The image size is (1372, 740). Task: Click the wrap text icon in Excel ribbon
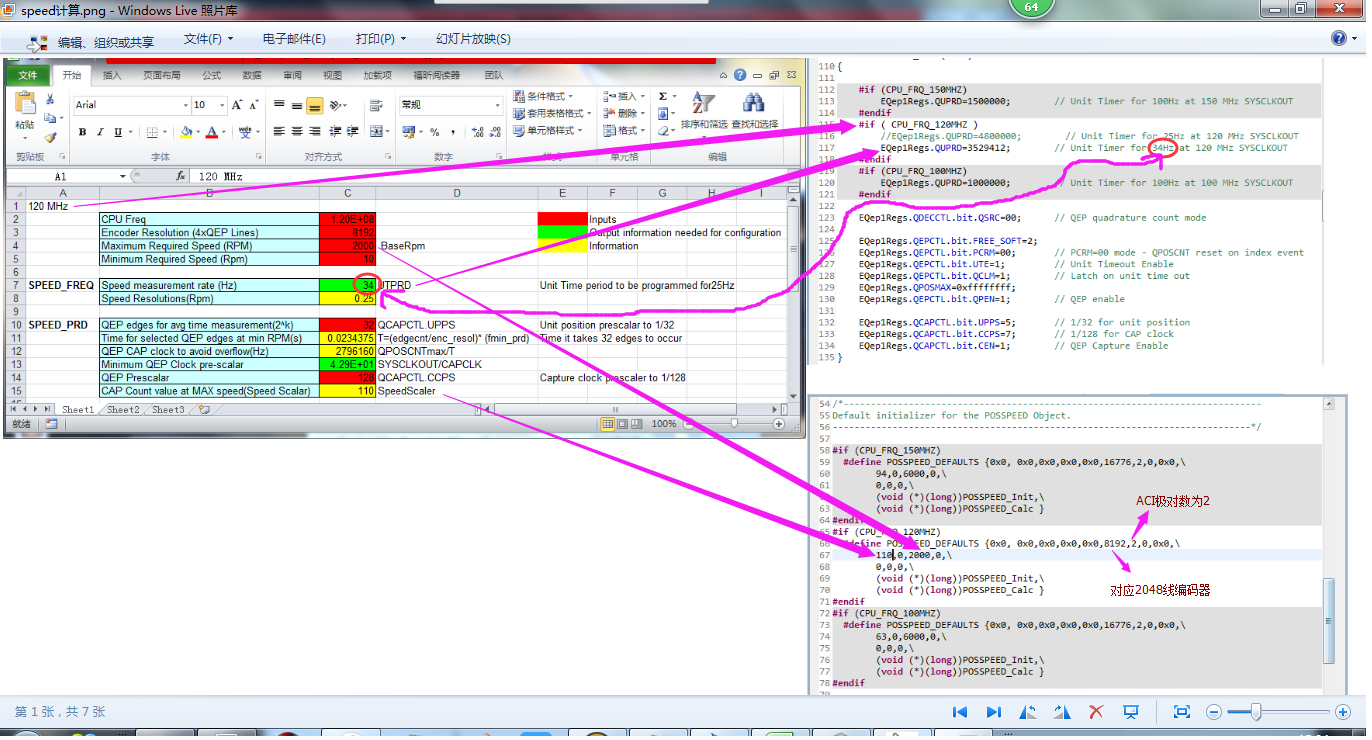(x=377, y=105)
